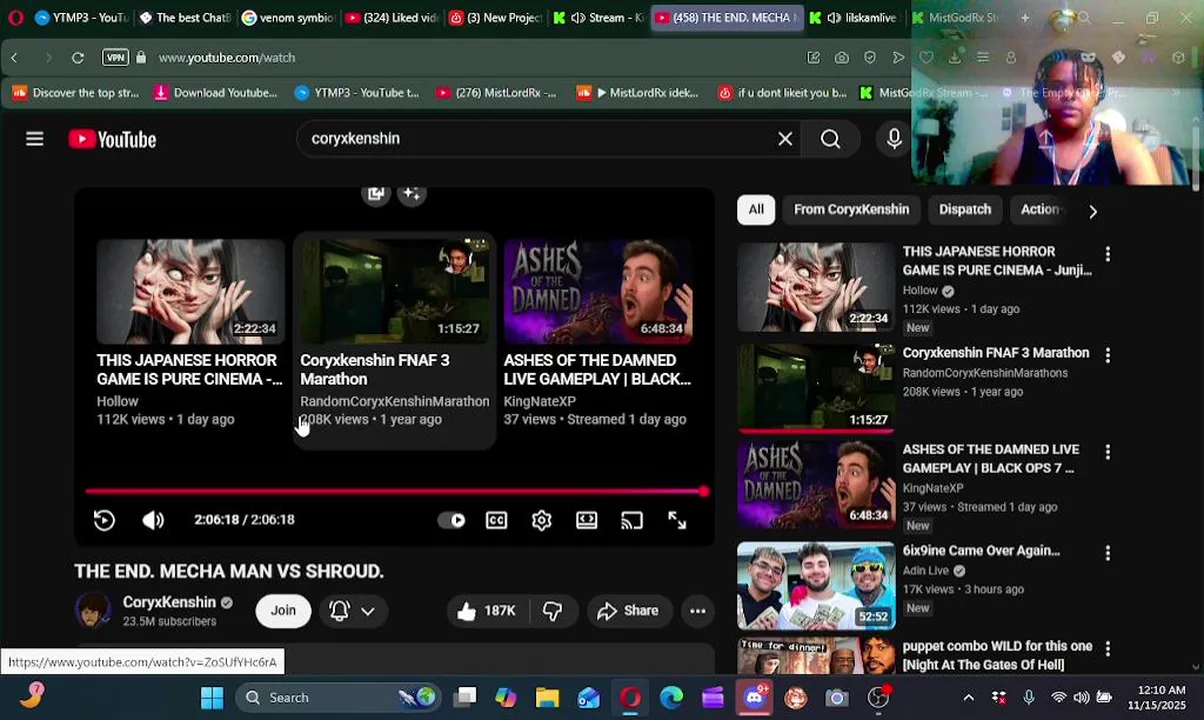The width and height of the screenshot is (1204, 720).
Task: Open Adin Live channel link
Action: (926, 571)
